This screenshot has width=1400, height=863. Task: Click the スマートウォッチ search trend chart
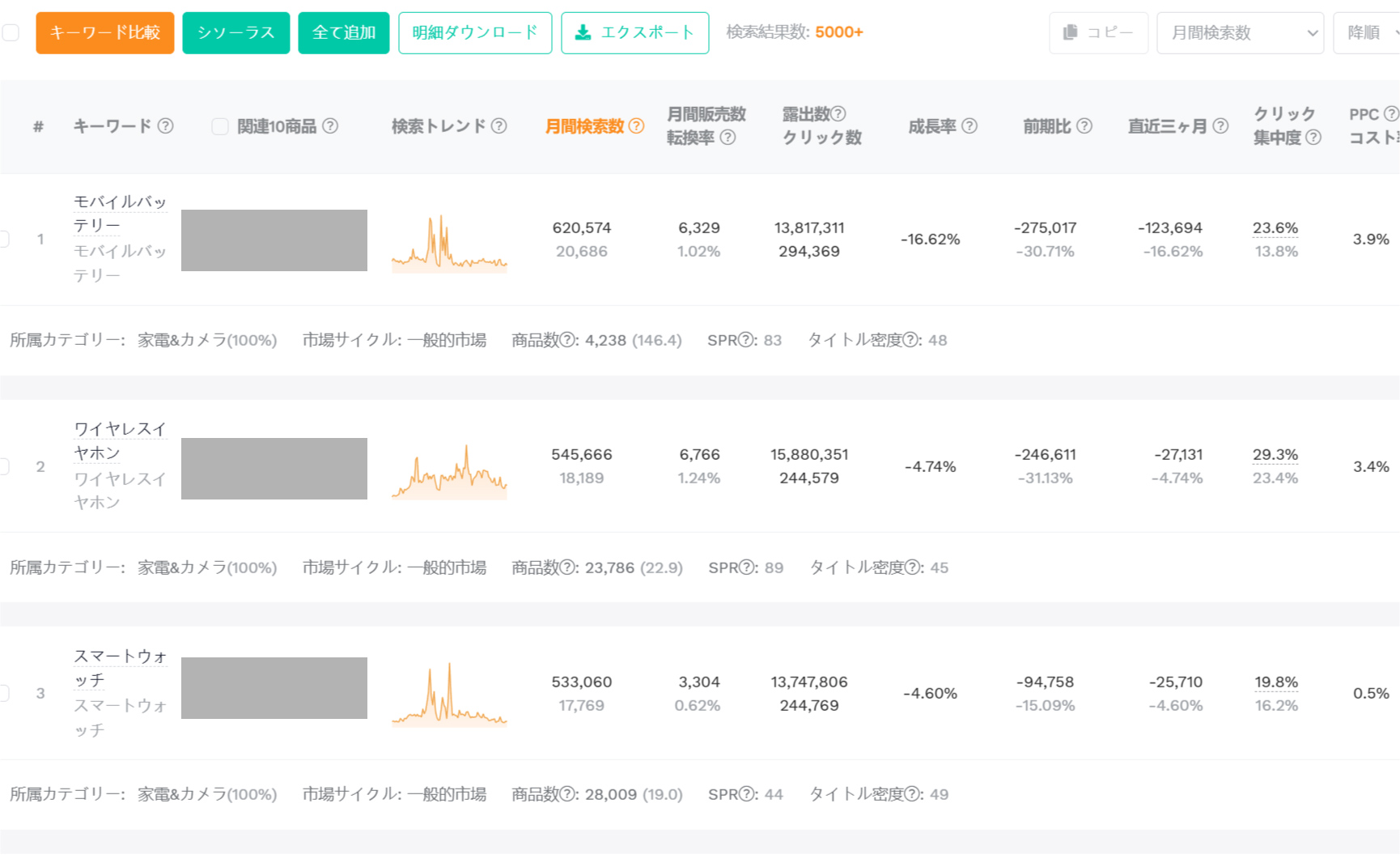click(449, 694)
